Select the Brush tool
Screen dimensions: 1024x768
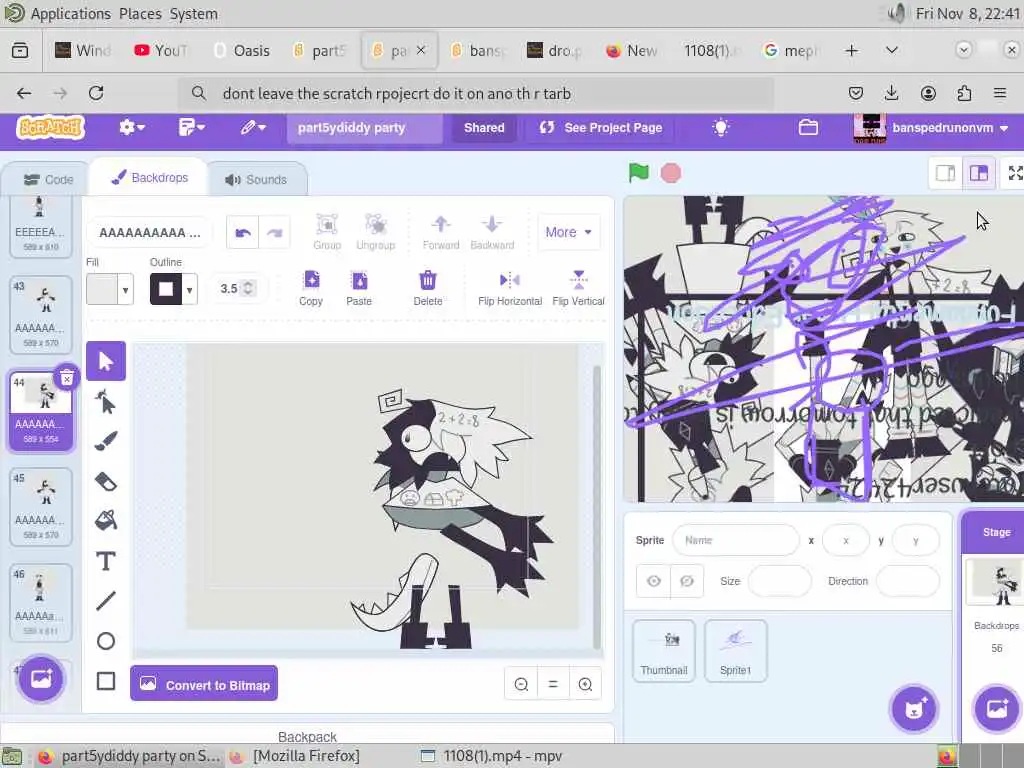[x=106, y=441]
